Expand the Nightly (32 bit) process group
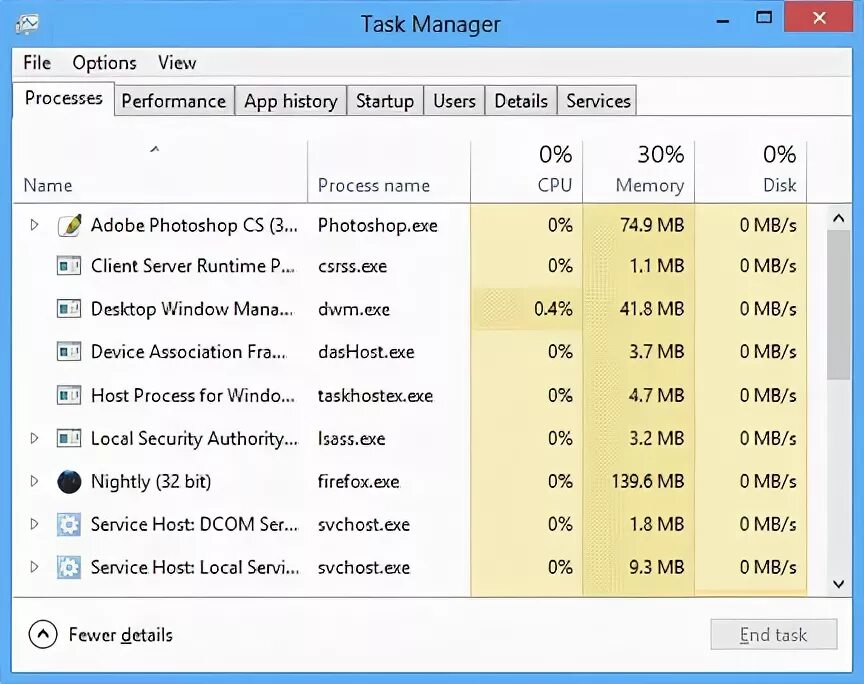Screen dimensions: 864x684 coord(34,481)
